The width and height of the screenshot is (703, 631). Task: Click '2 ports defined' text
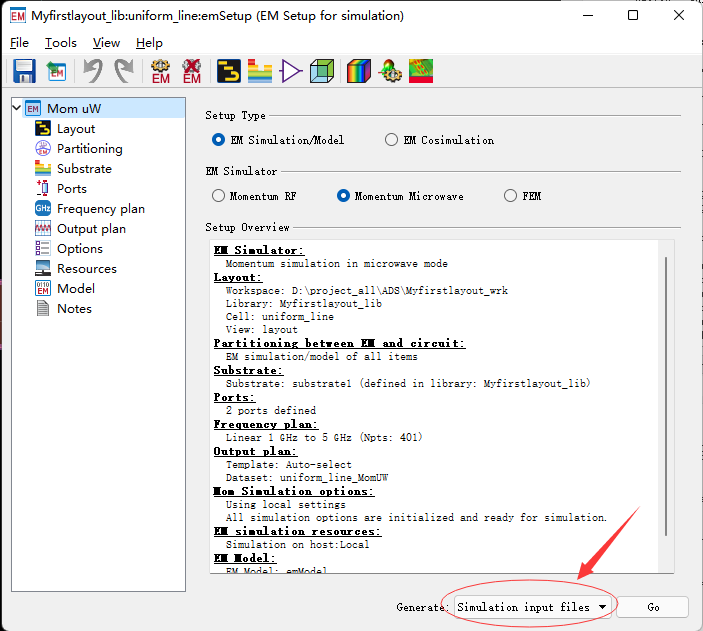tap(271, 410)
